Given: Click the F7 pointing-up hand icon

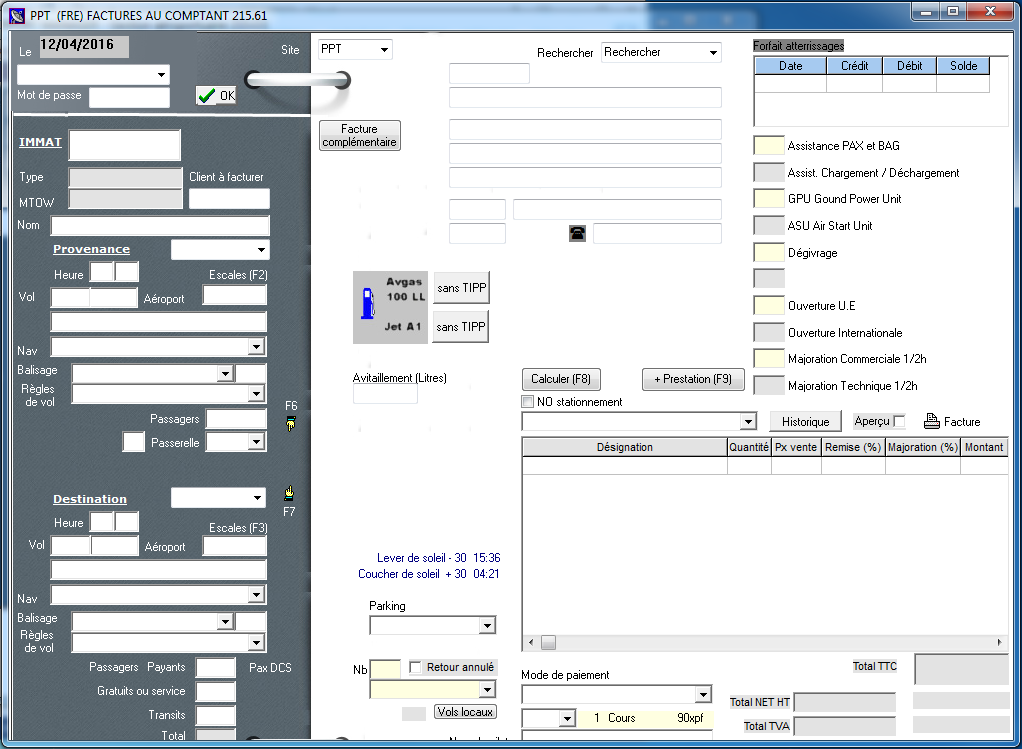Looking at the screenshot, I should click(x=290, y=493).
